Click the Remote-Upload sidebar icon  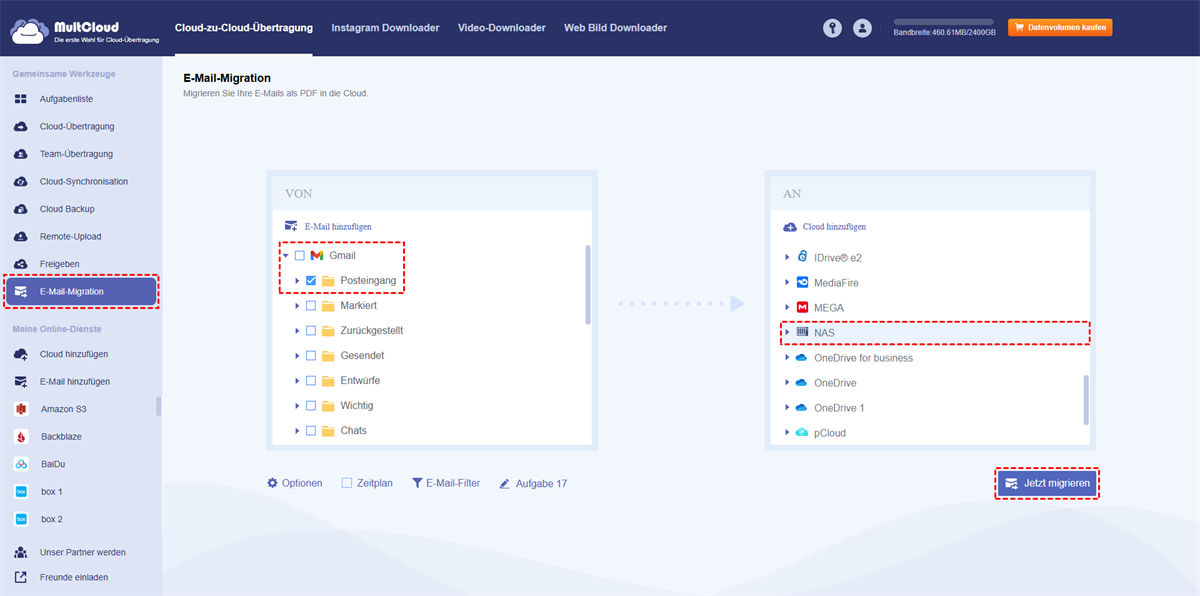[21, 237]
